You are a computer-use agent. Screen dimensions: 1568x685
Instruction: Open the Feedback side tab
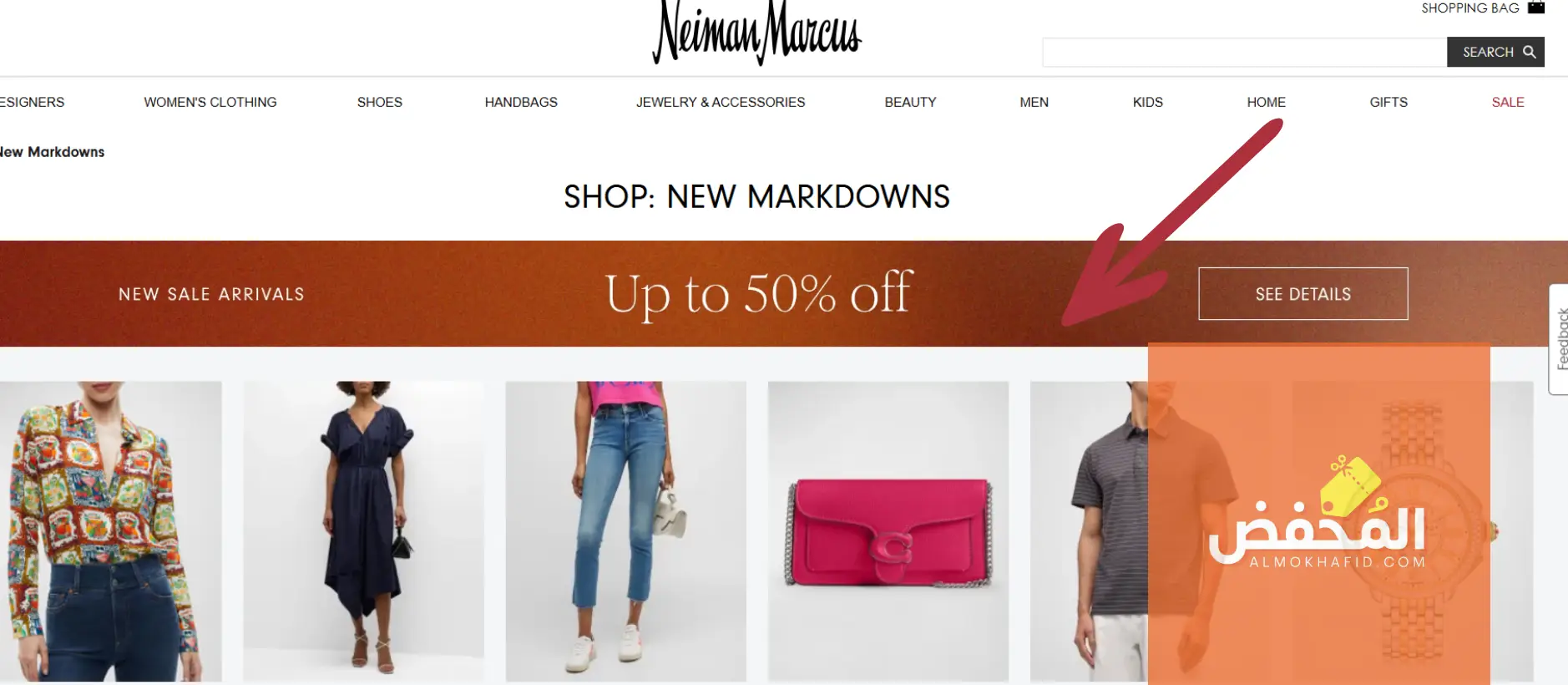coord(1560,339)
